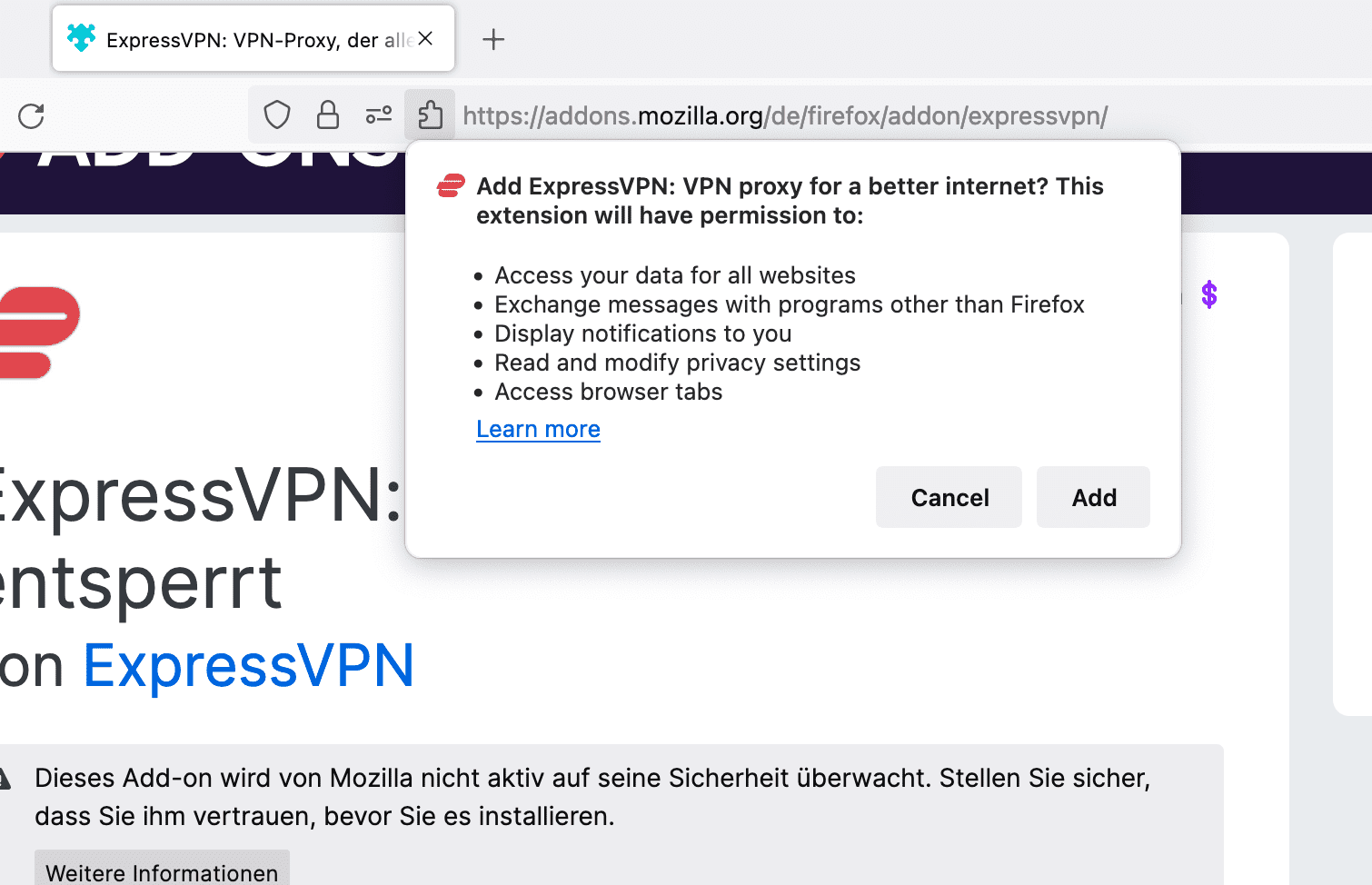Close the ExpressVPN browser tab

tap(425, 38)
